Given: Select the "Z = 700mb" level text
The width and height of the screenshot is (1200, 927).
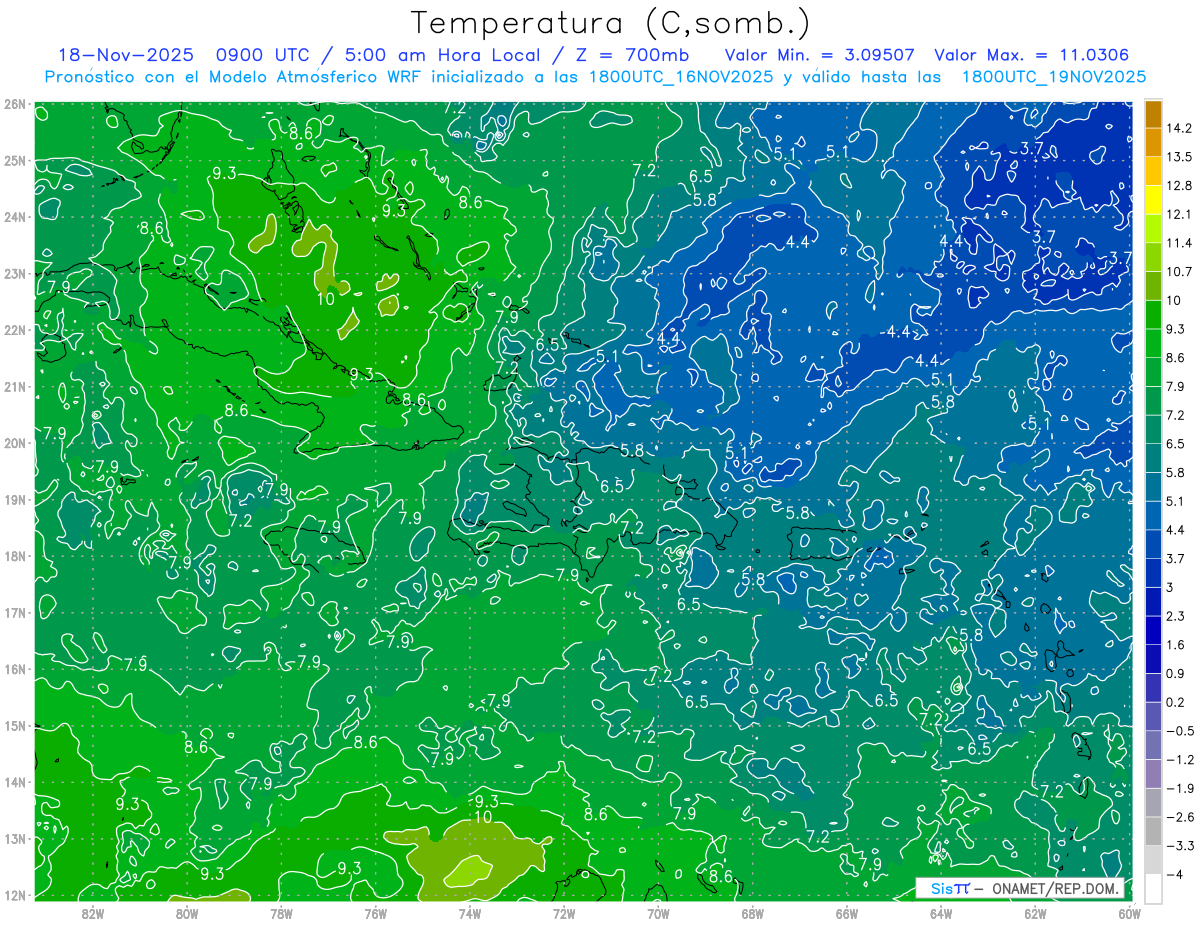Looking at the screenshot, I should coord(634,56).
